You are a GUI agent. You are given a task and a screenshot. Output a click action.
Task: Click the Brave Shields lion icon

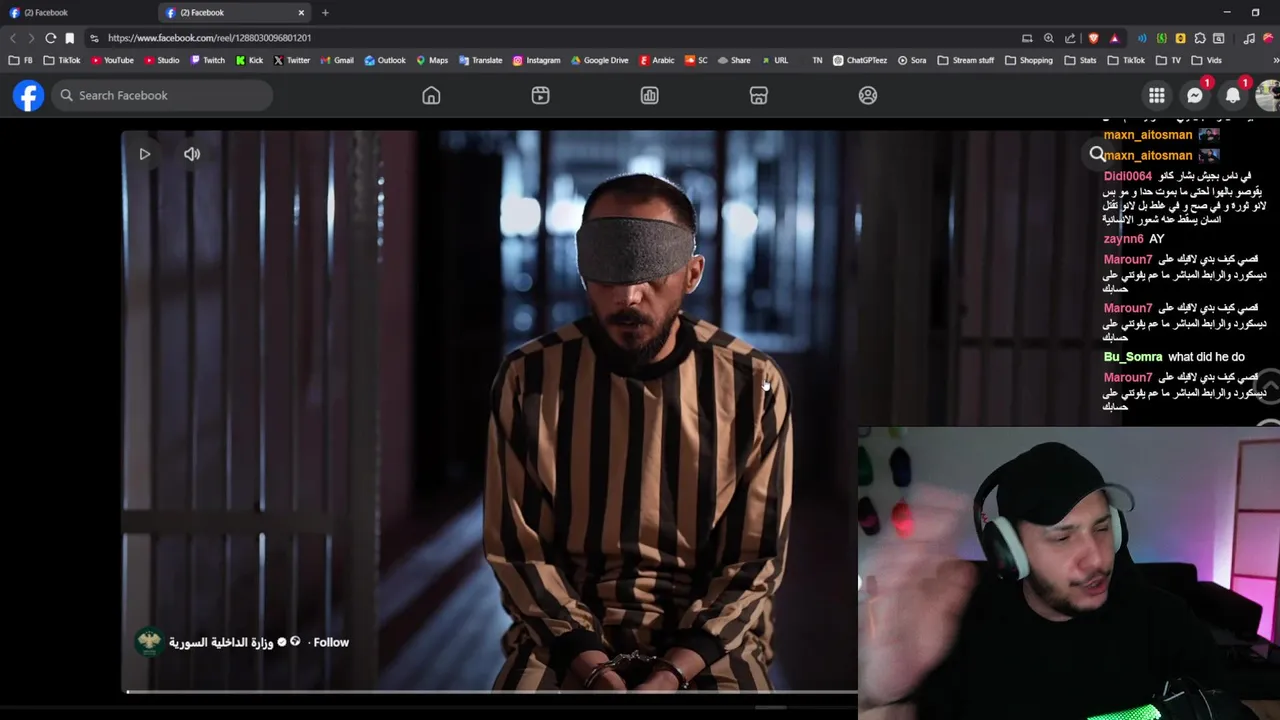(1093, 38)
